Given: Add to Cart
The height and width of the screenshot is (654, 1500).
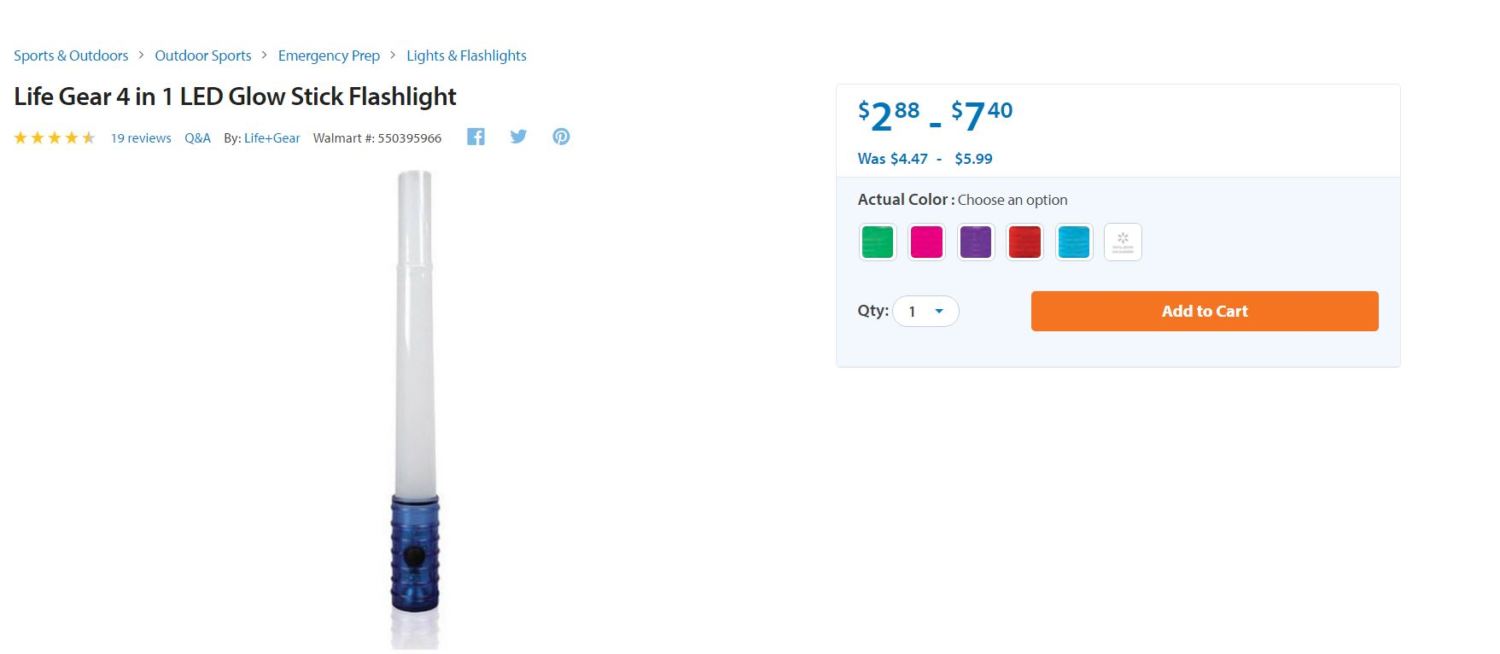Looking at the screenshot, I should 1205,311.
